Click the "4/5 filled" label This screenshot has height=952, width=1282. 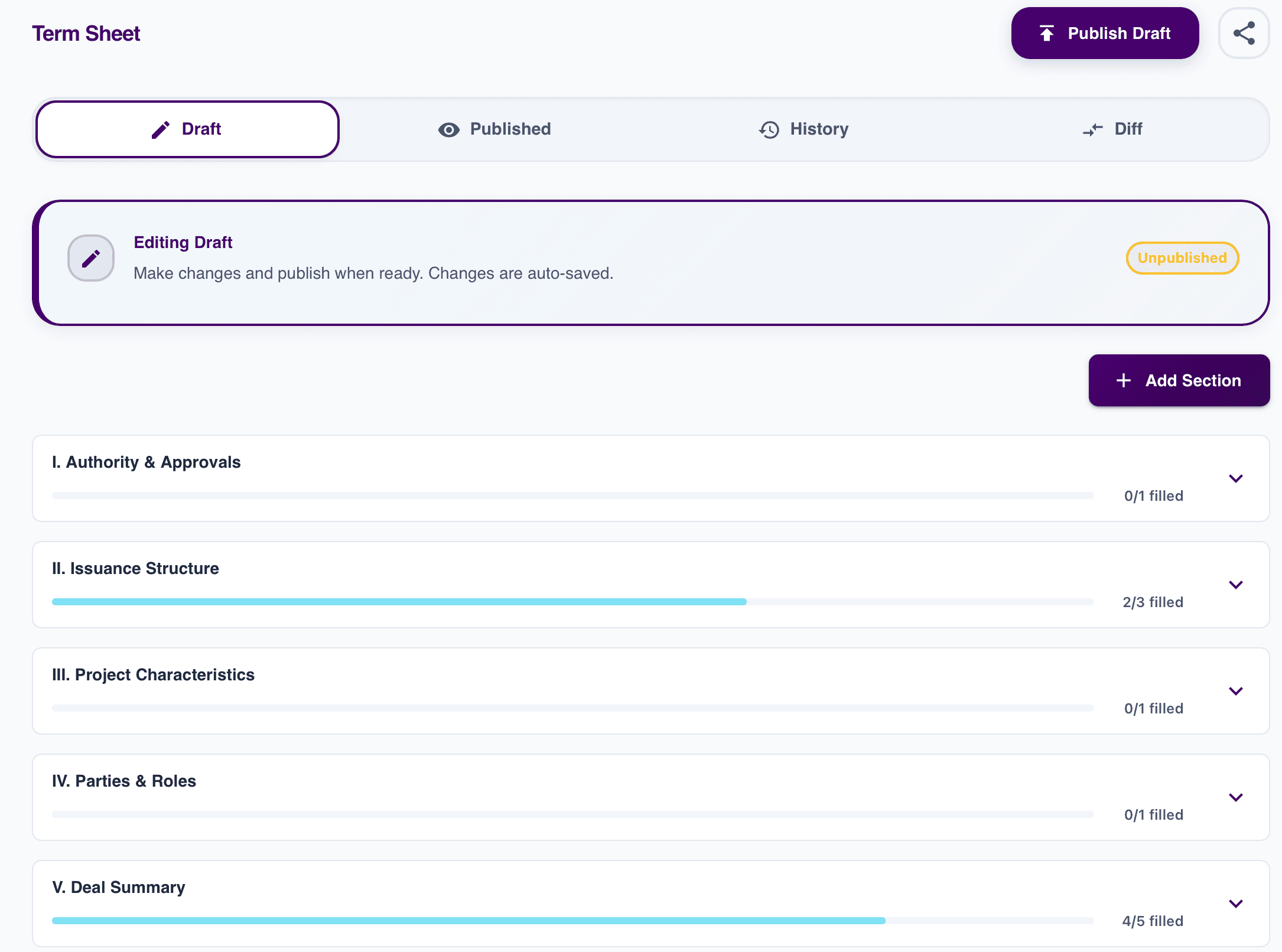(1153, 921)
